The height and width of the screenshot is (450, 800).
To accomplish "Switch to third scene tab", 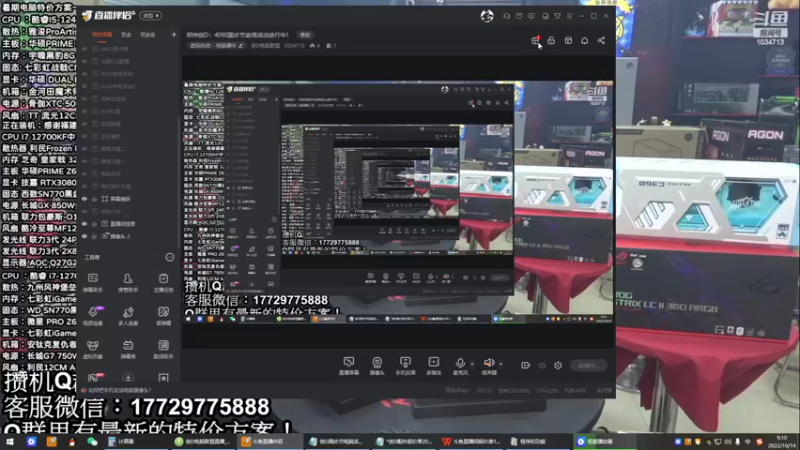I will (x=147, y=35).
